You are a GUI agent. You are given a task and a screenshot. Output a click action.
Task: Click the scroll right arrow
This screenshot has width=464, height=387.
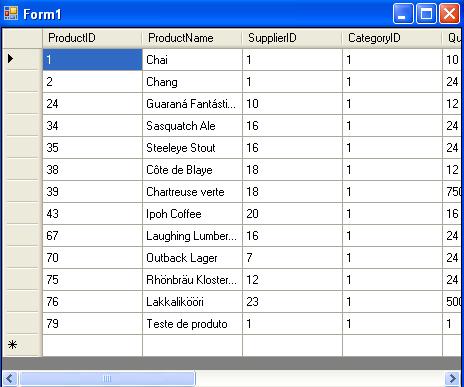[453, 378]
